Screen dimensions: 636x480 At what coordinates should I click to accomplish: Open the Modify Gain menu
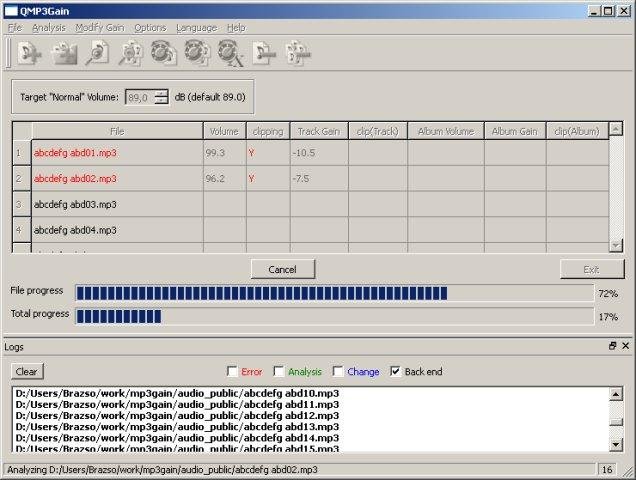(99, 28)
